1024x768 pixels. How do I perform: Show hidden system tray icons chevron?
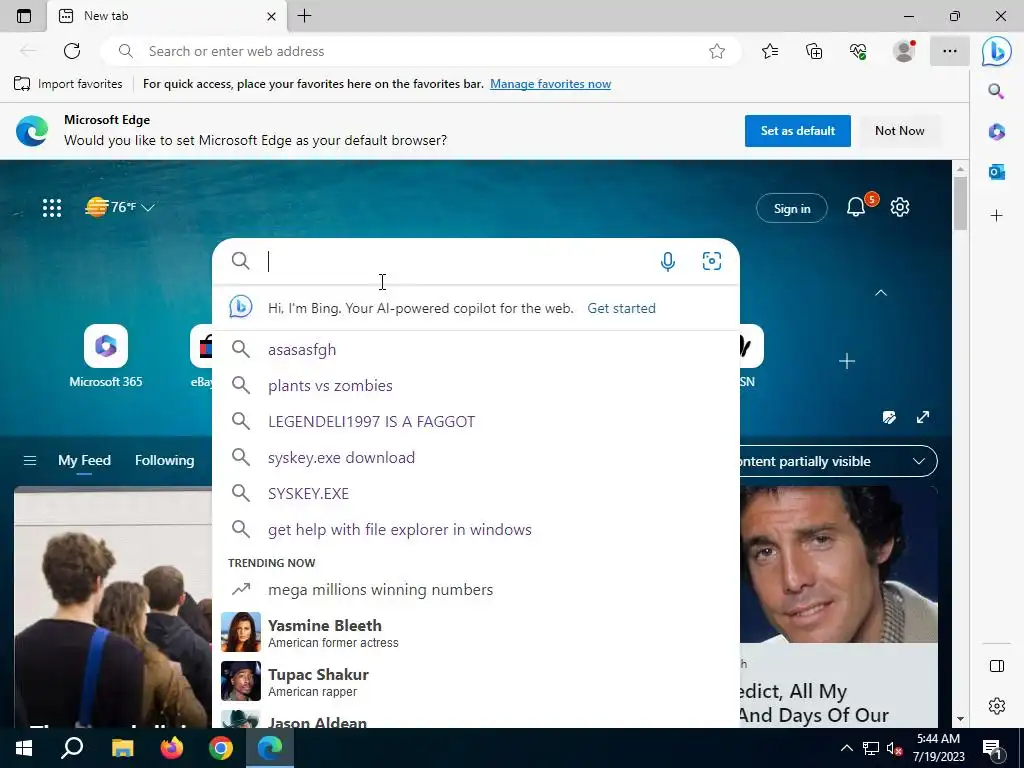(x=846, y=748)
